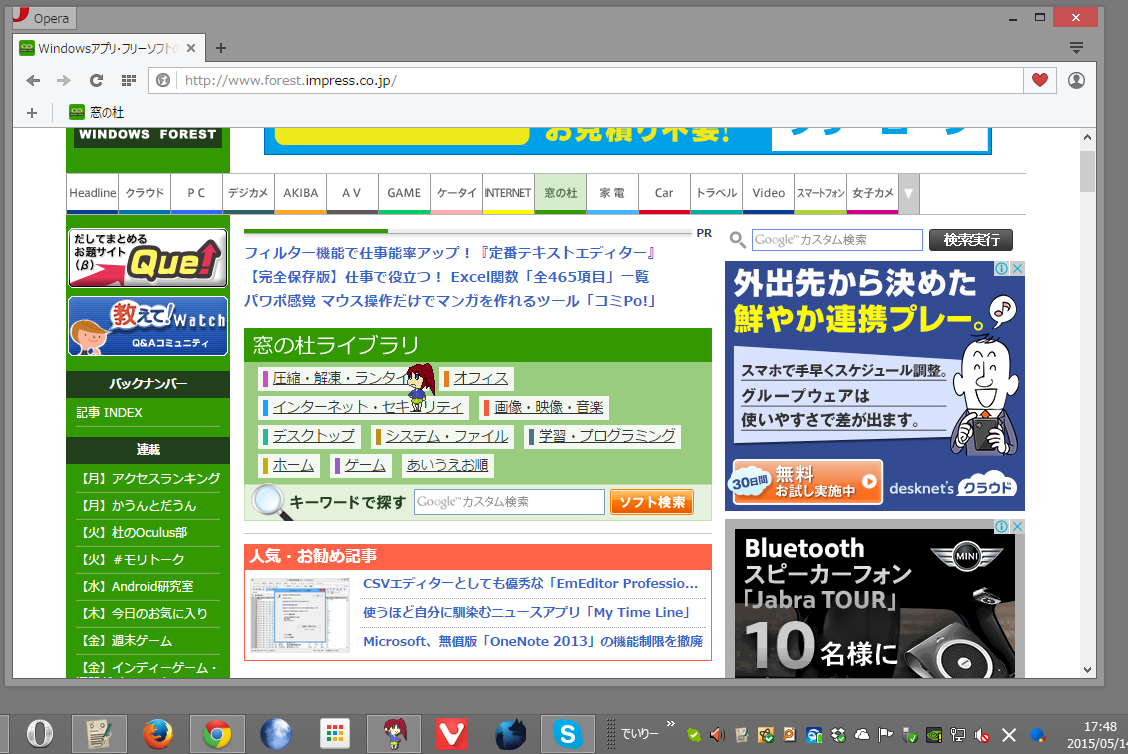
Task: Switch to the GAME category tab
Action: click(403, 192)
